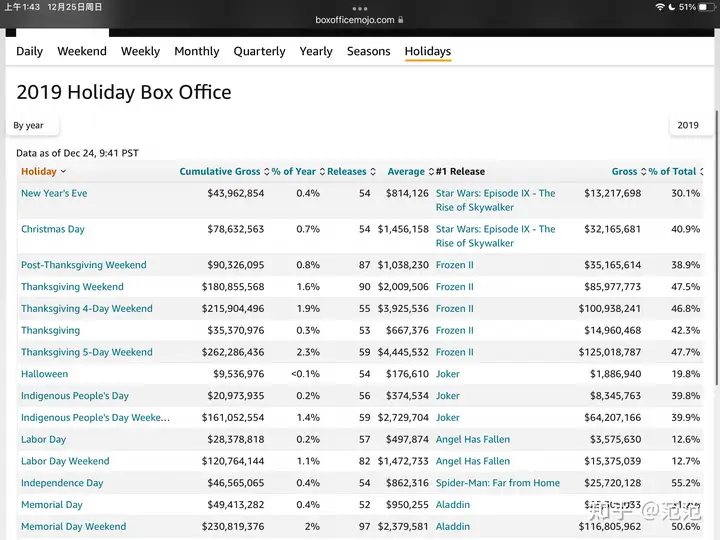Tap the lock icon beside boxofficemojo.com
The height and width of the screenshot is (540, 720).
tap(401, 20)
